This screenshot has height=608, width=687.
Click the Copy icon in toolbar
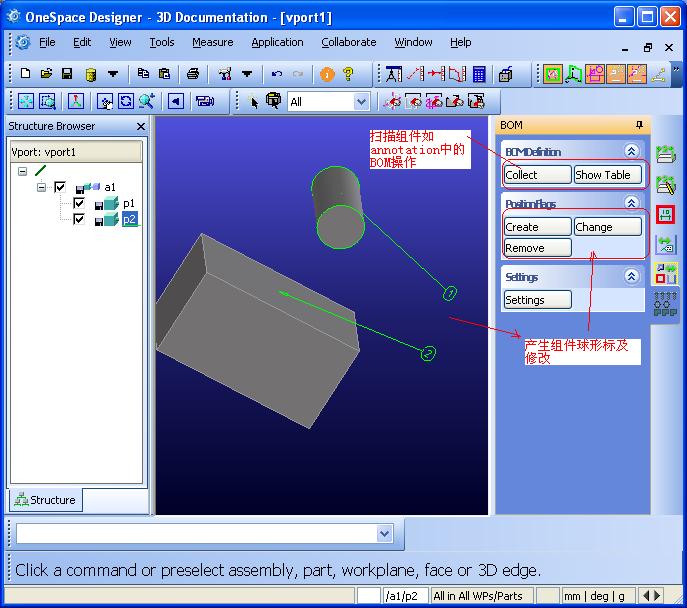coord(143,74)
